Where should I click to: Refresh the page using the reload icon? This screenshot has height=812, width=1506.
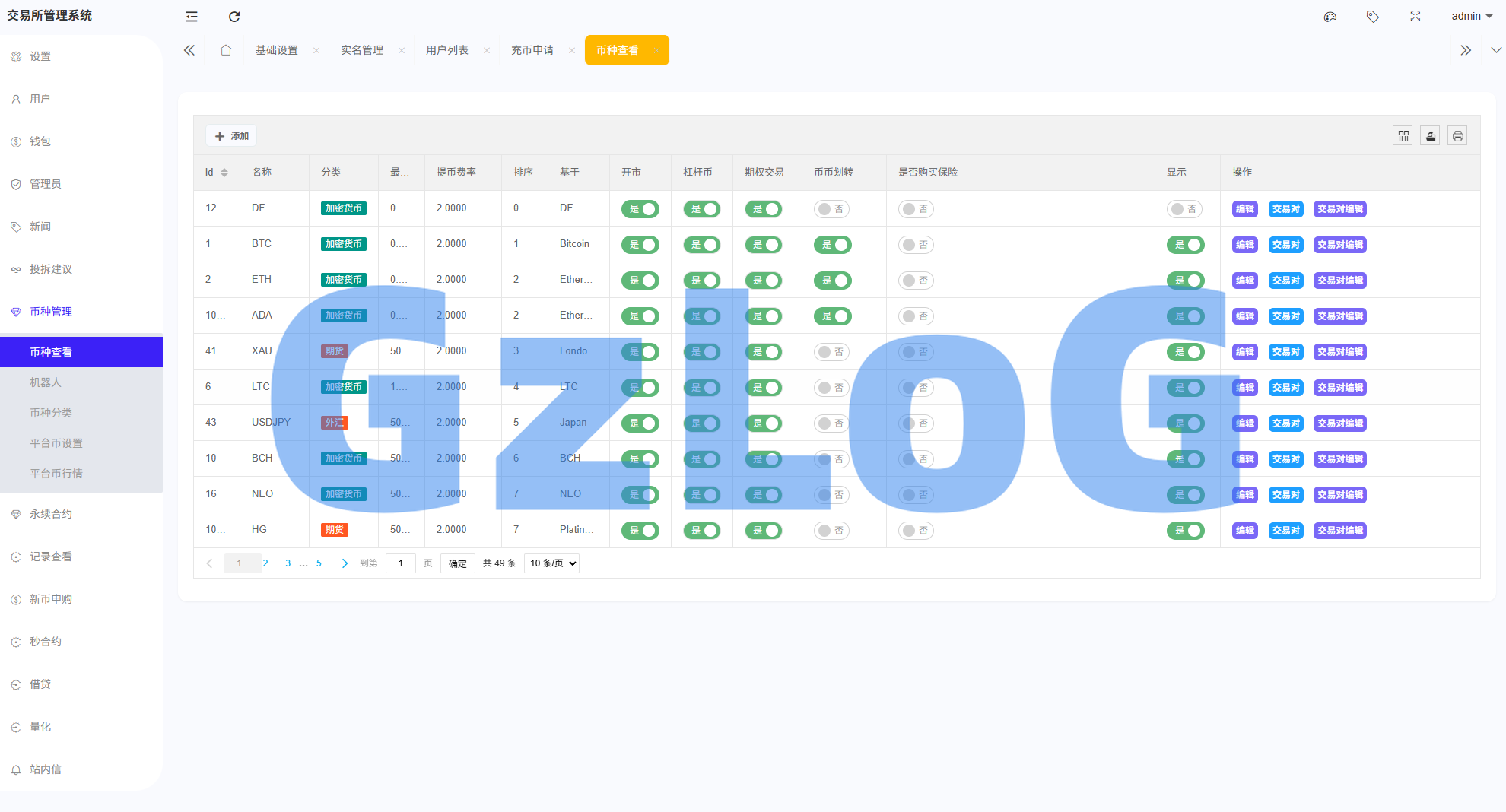tap(234, 16)
